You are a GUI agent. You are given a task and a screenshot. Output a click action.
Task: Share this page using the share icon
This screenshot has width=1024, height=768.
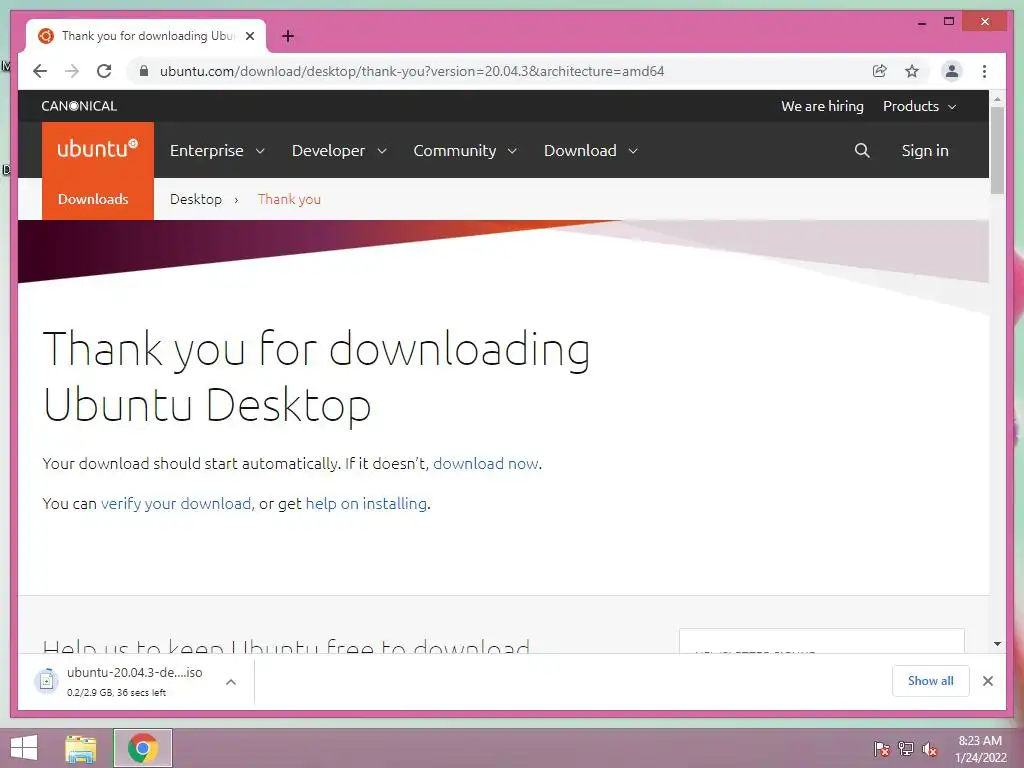coord(880,71)
